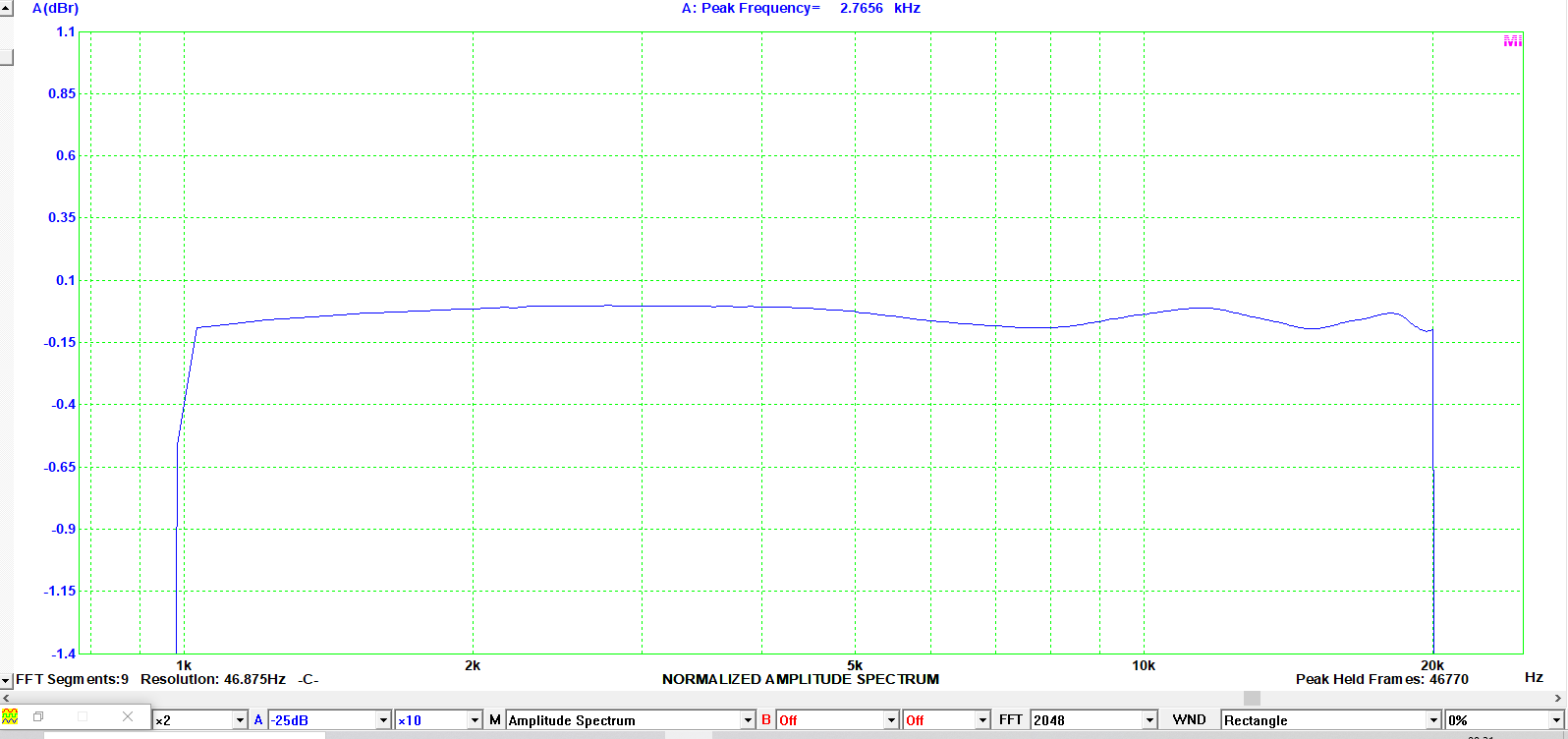Screen dimensions: 1568x739
Task: Click the horizontal scrollbar thumb
Action: (x=1252, y=698)
